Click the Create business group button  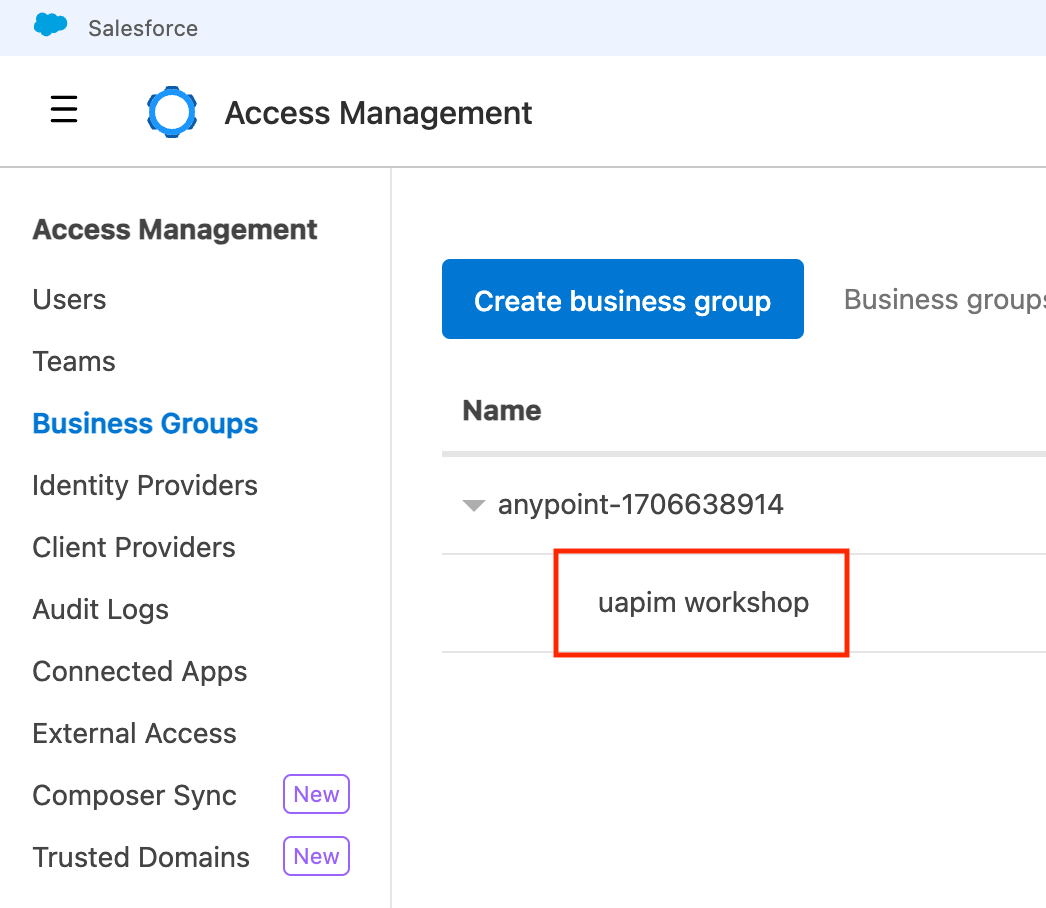point(622,300)
